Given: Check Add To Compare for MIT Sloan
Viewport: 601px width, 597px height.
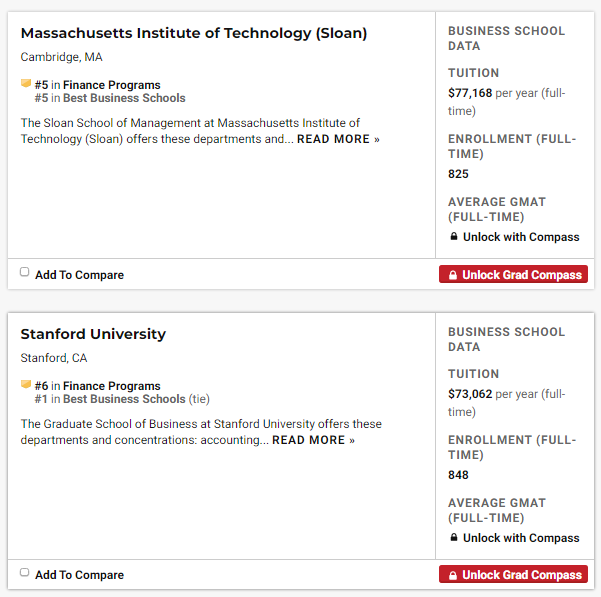Looking at the screenshot, I should [25, 272].
